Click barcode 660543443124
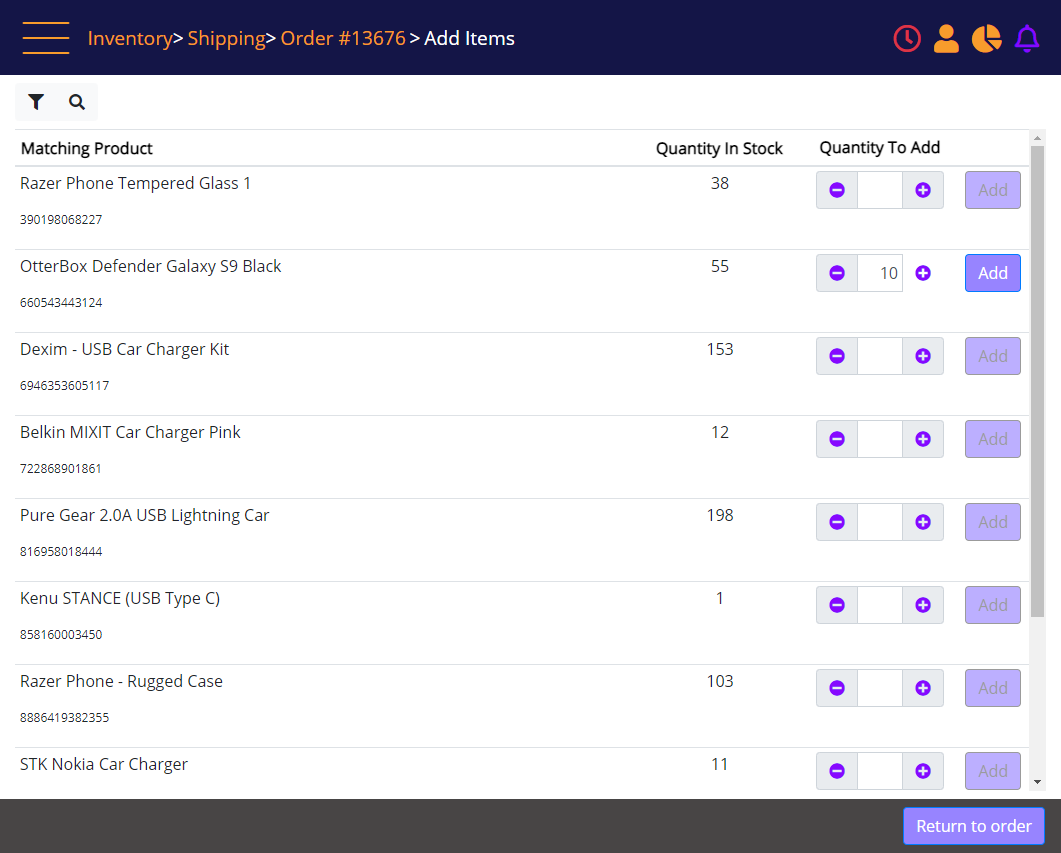1061x853 pixels. tap(61, 302)
